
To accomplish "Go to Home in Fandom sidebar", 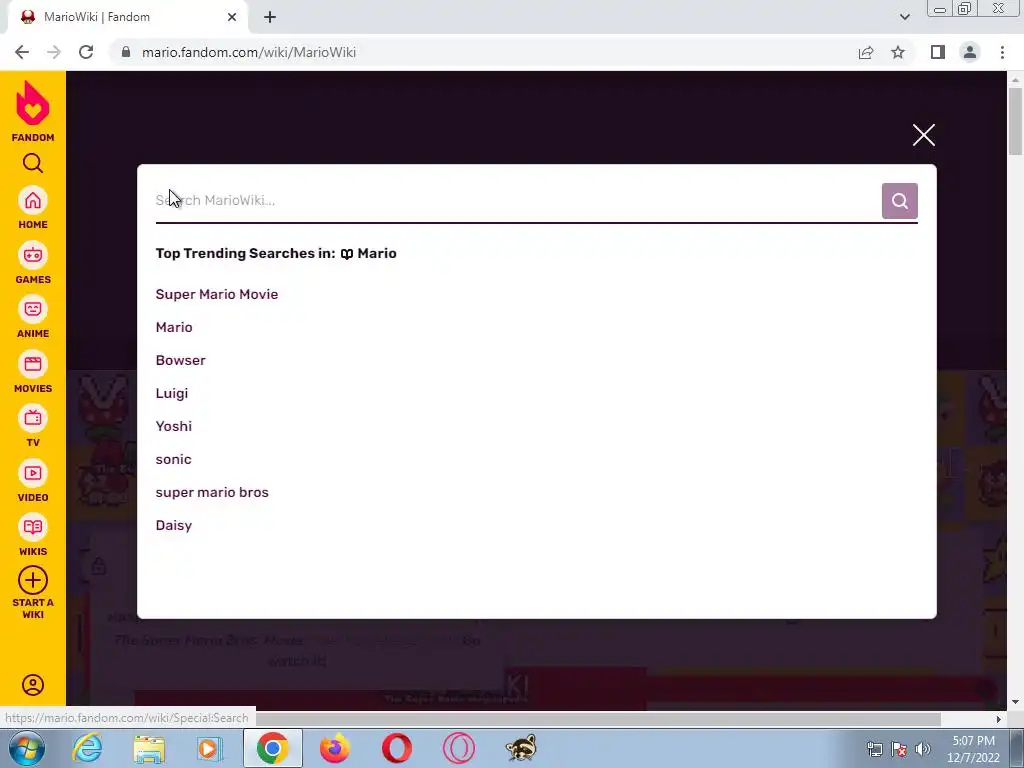I will tap(33, 208).
